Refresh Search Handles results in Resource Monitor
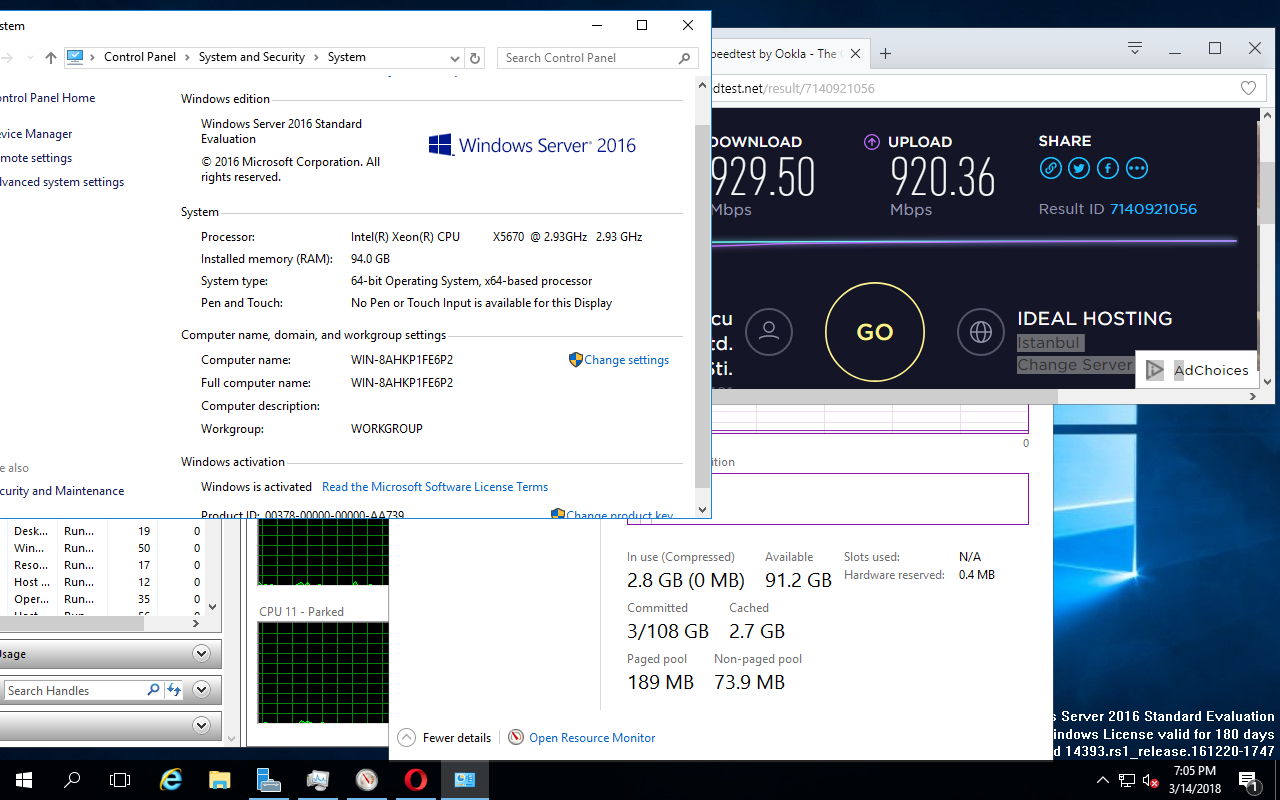This screenshot has width=1280, height=800. 174,690
